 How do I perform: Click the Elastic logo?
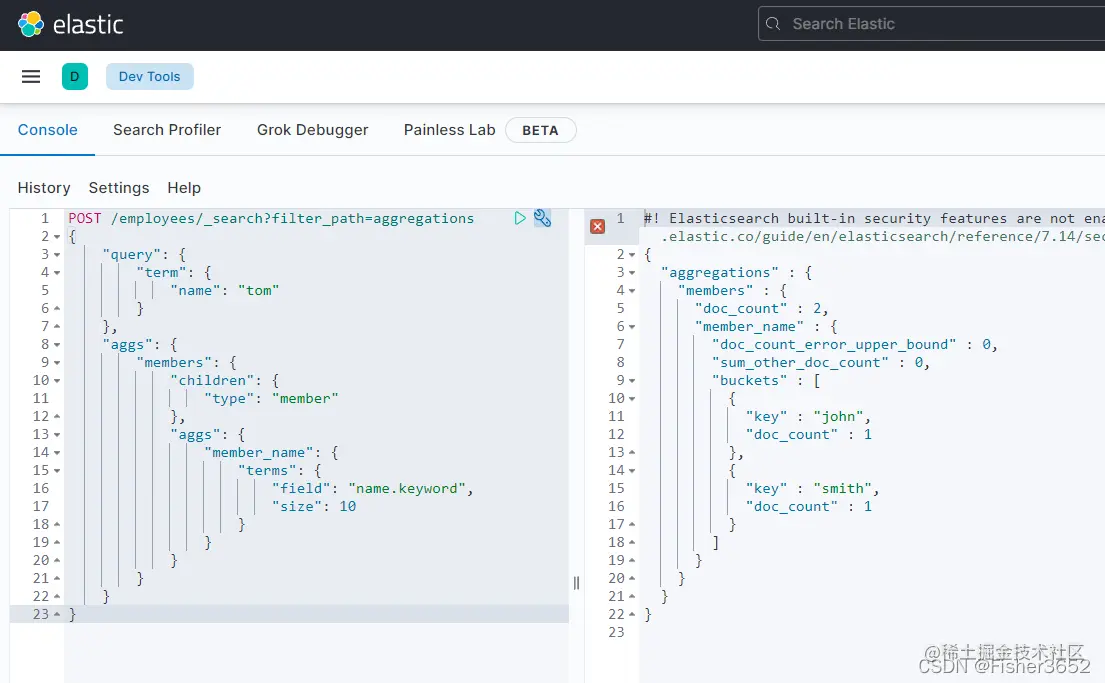70,25
